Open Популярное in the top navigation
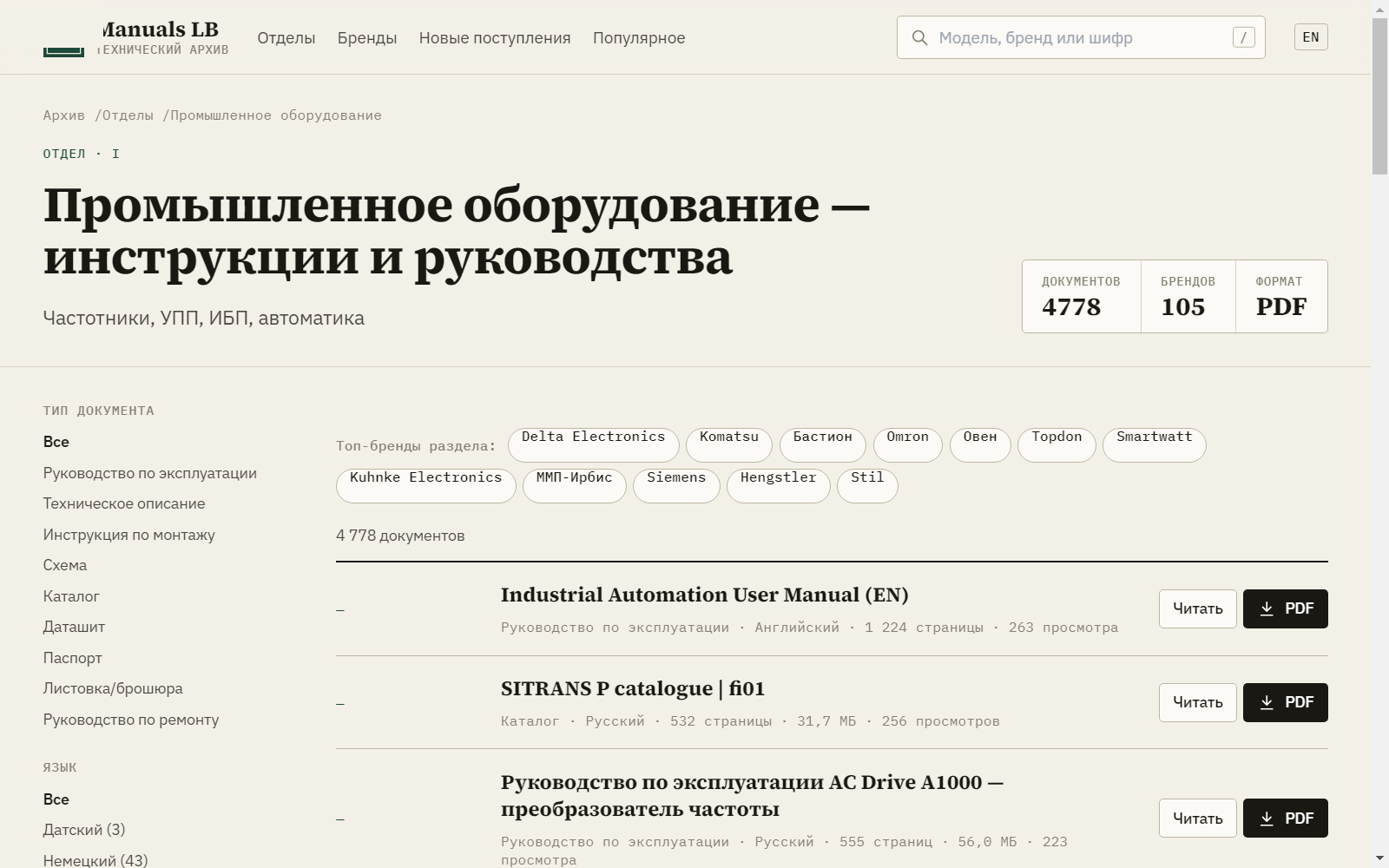The height and width of the screenshot is (868, 1389). 639,38
